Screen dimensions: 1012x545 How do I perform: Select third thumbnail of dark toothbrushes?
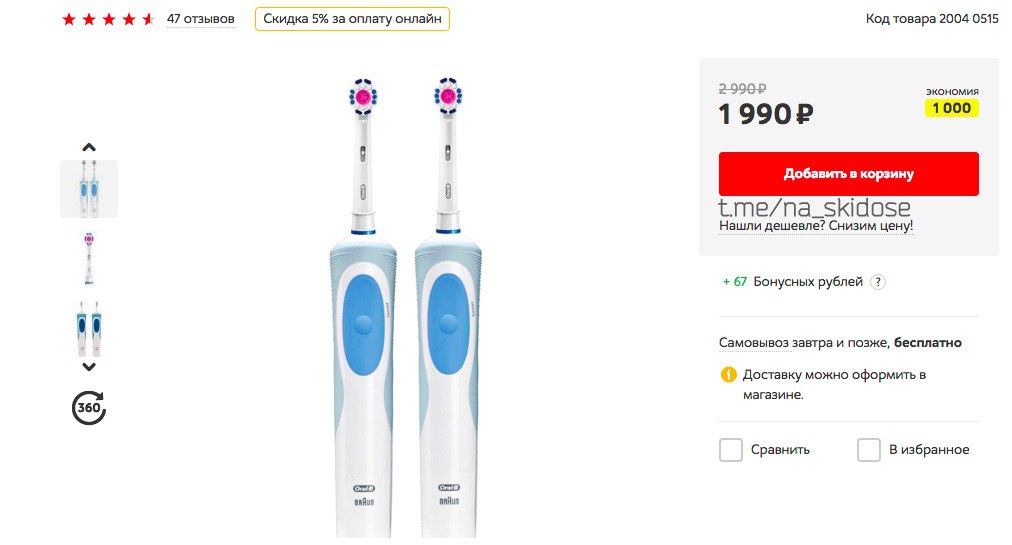(x=89, y=329)
